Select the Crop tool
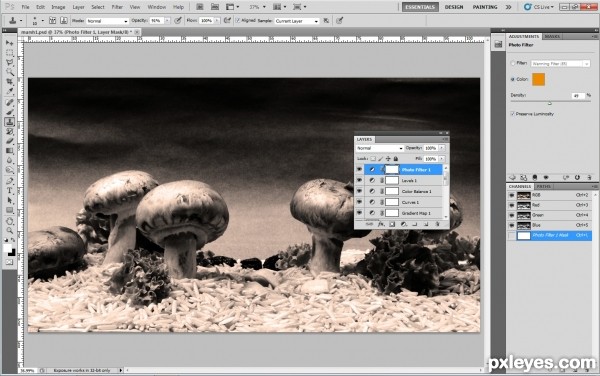This screenshot has height=376, width=600. tap(10, 82)
